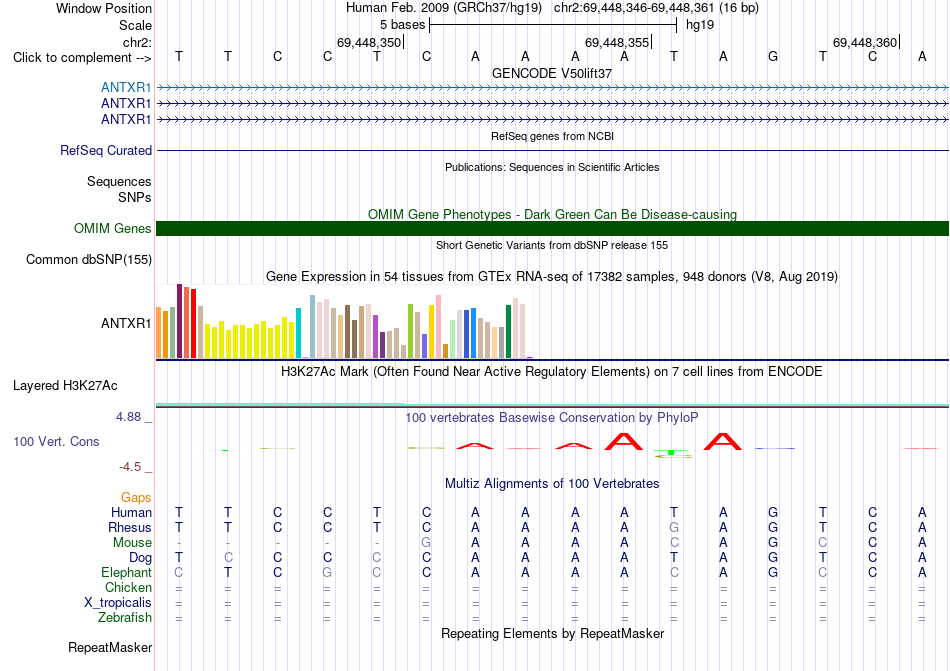Click the 'RefSeq genes from NCBI' title
The height and width of the screenshot is (671, 950).
pyautogui.click(x=553, y=136)
